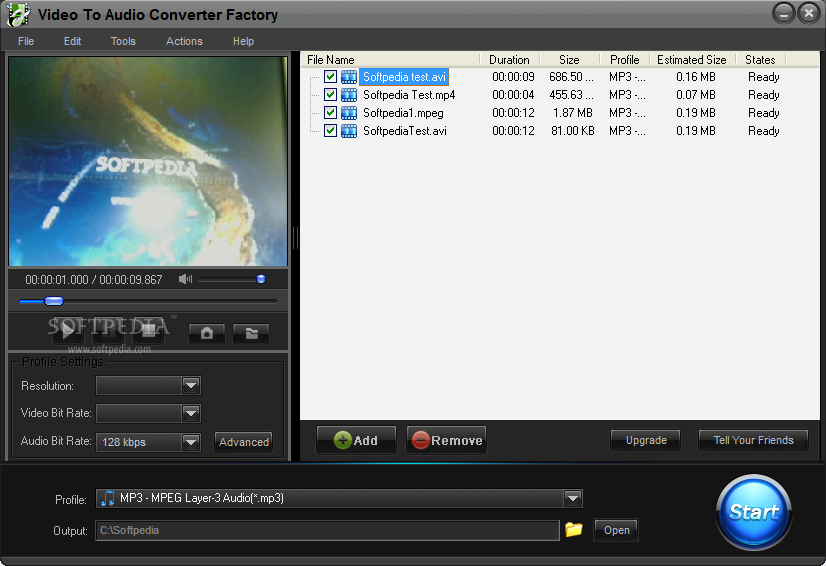This screenshot has height=566, width=826.
Task: Click the film icon of SoftpediaTest.avi
Action: [349, 131]
